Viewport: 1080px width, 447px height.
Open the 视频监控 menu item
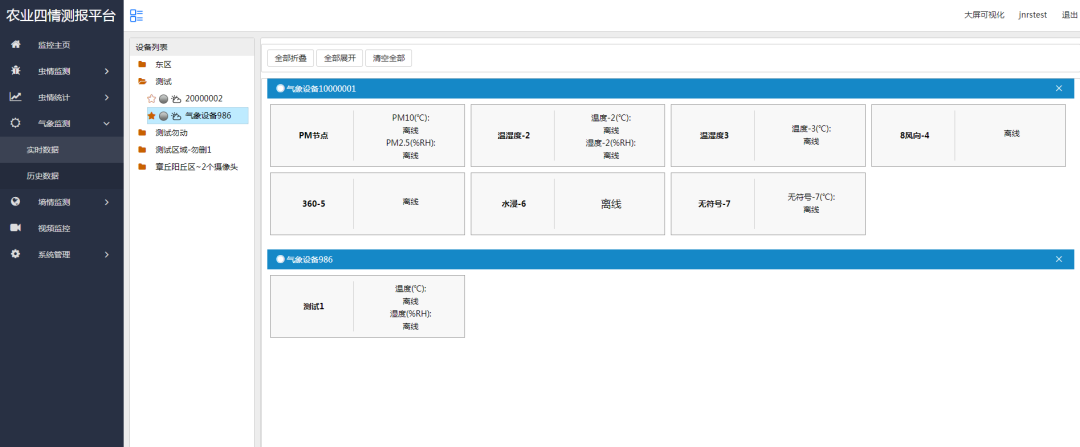[x=62, y=228]
